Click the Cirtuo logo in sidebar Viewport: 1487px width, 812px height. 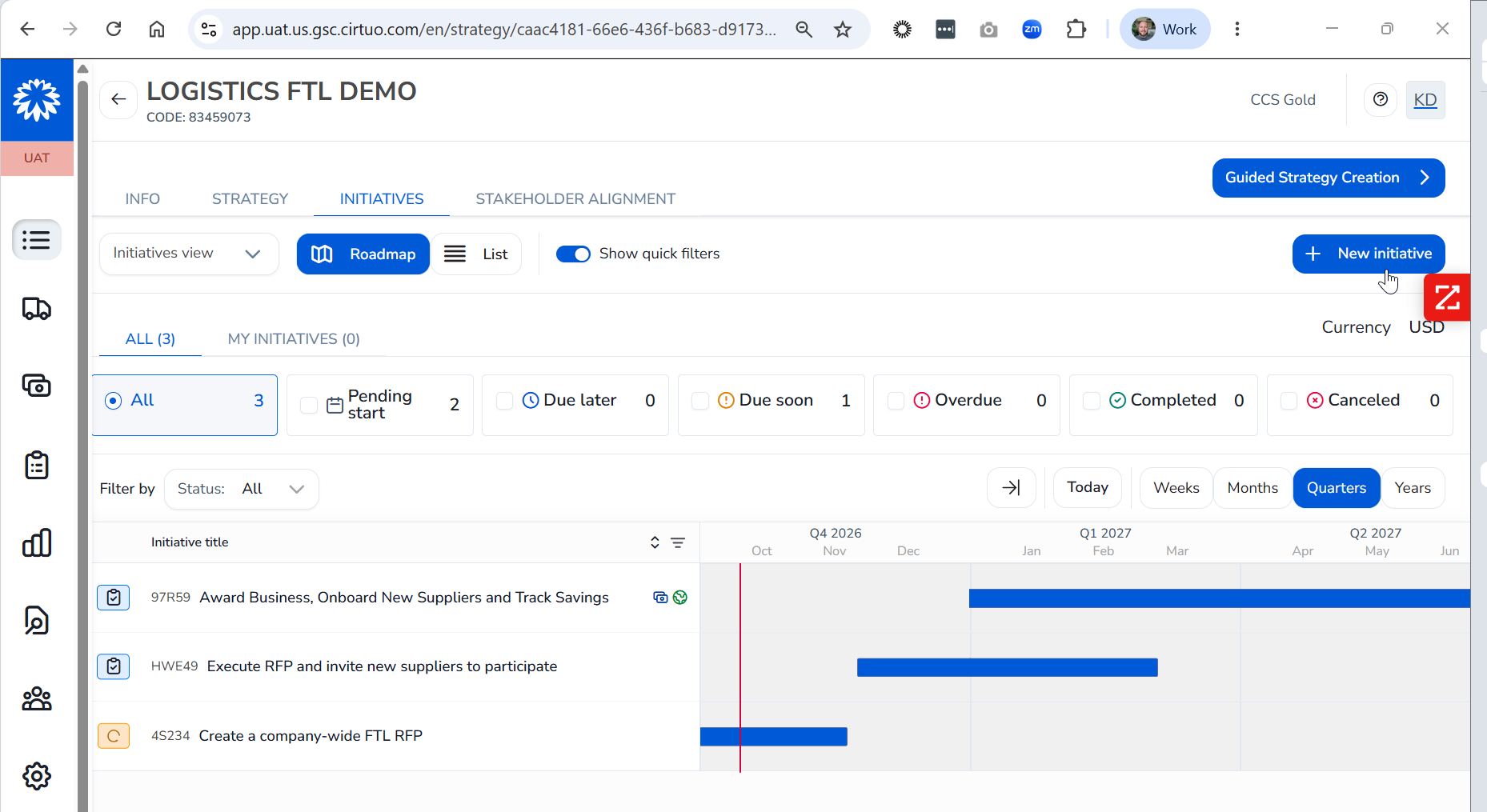tap(37, 100)
